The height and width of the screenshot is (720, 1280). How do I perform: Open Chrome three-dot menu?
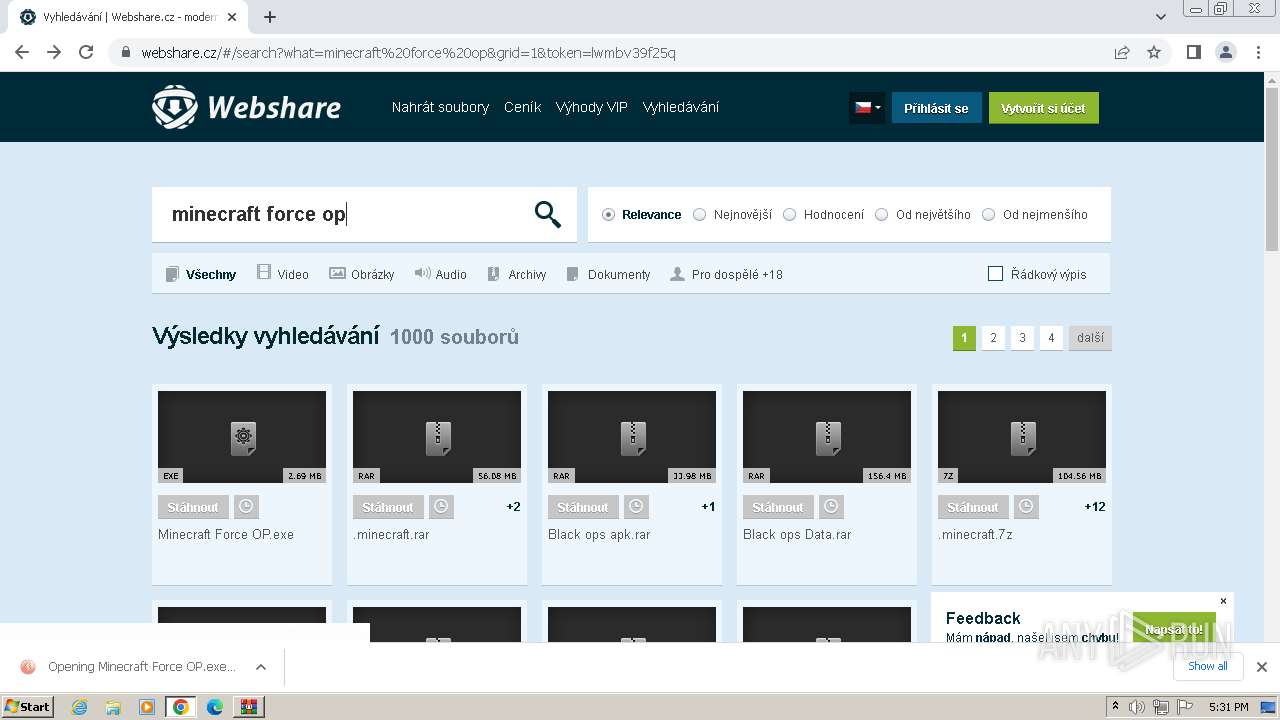[1258, 52]
